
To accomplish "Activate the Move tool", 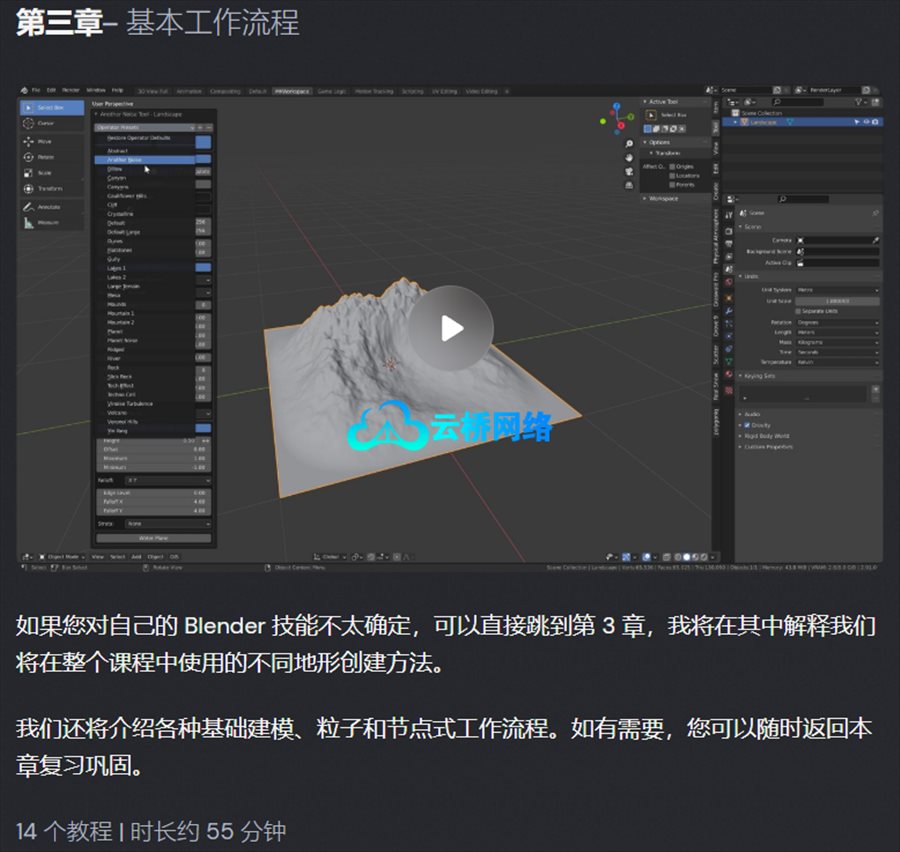I will [46, 141].
